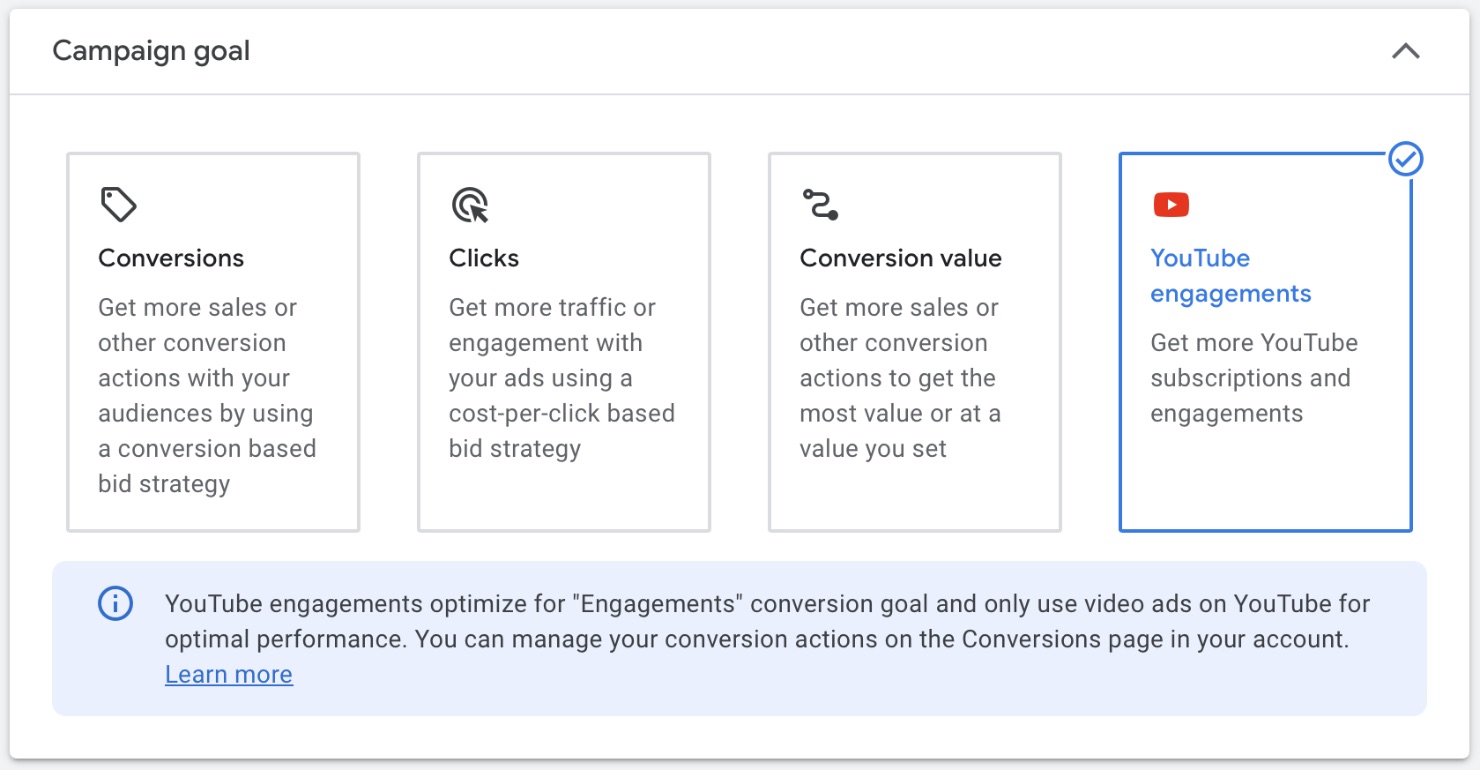1480x770 pixels.
Task: Click the Conversions tag icon
Action: 118,205
